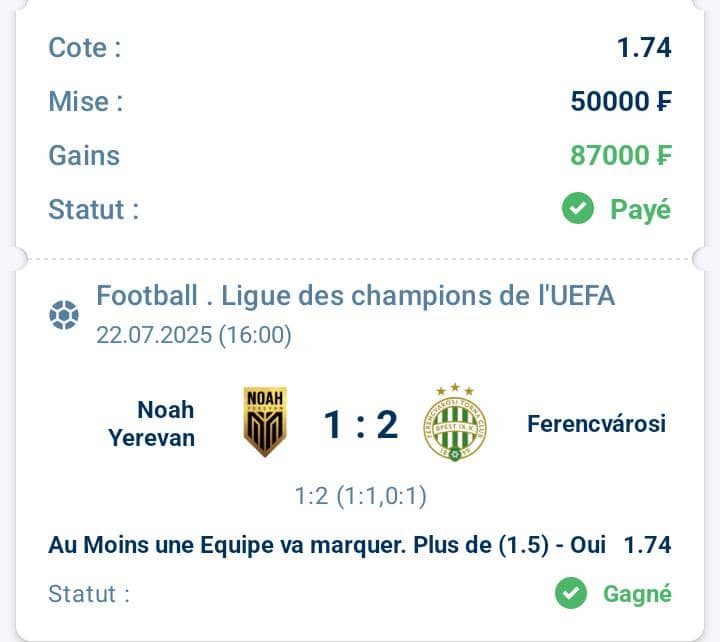Select the Payé status label
720x642 pixels.
coord(641,210)
